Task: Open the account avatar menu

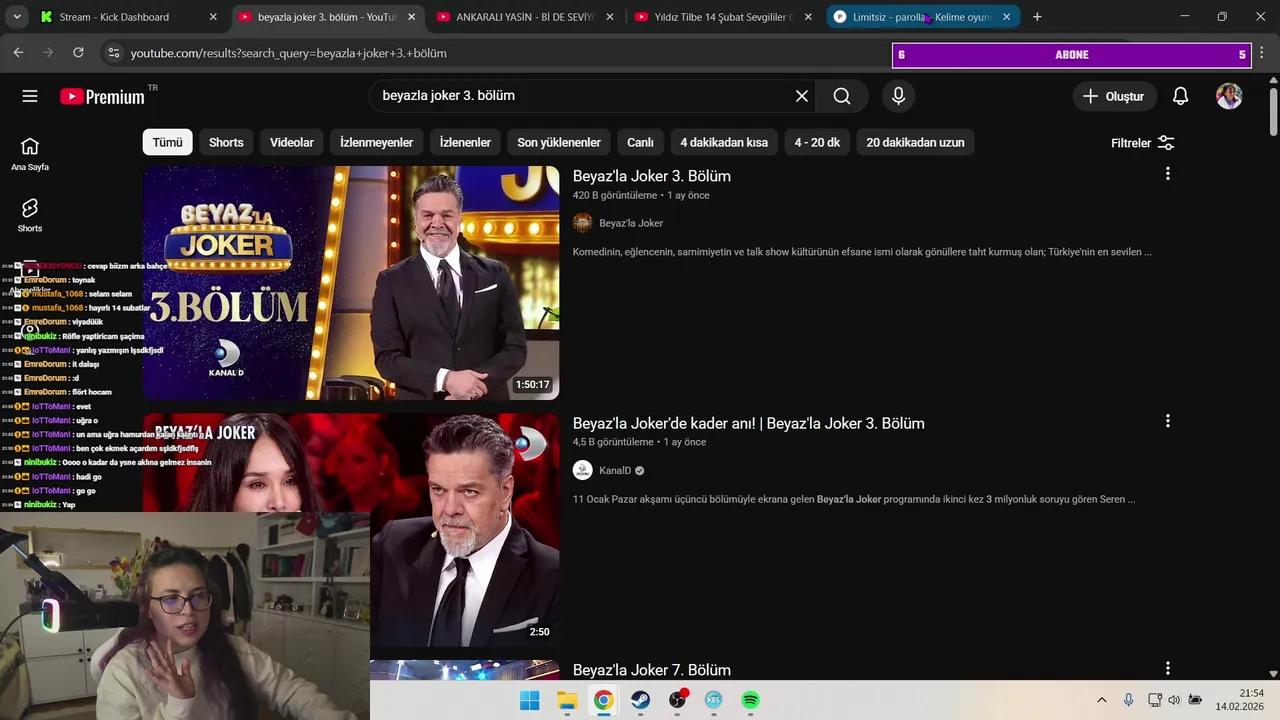Action: click(1229, 96)
